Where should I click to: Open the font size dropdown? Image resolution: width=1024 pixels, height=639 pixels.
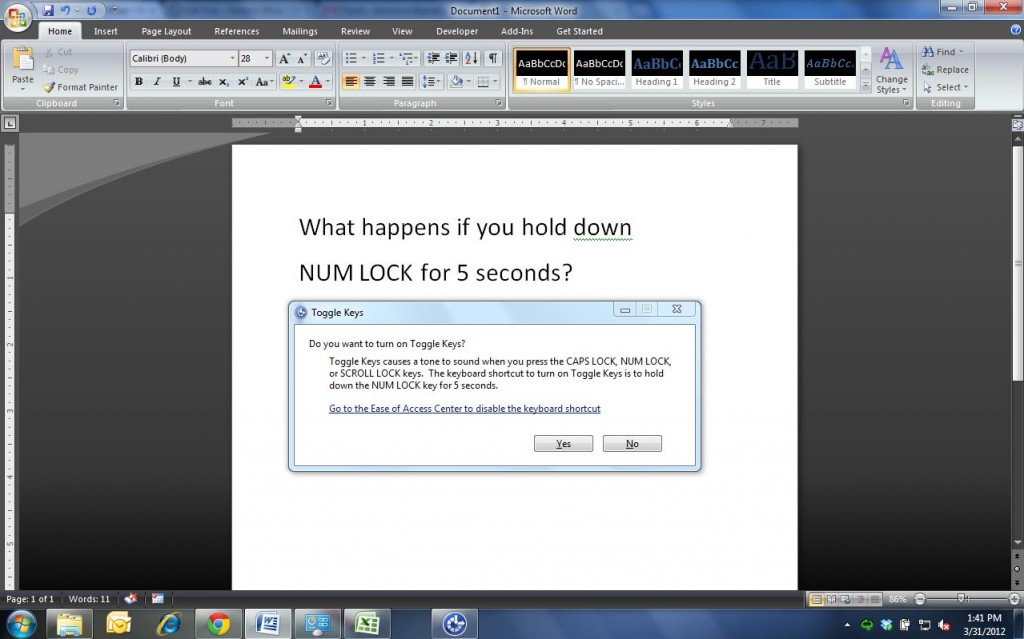[x=266, y=58]
